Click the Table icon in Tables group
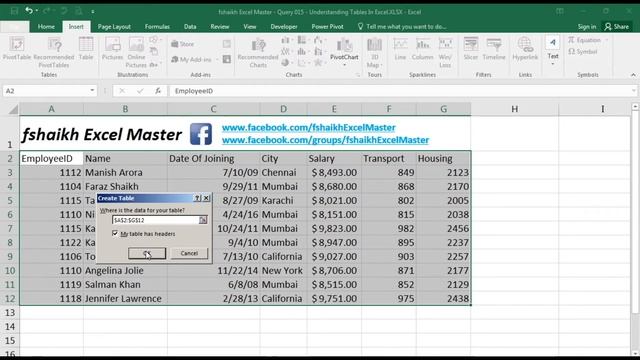 [86, 49]
